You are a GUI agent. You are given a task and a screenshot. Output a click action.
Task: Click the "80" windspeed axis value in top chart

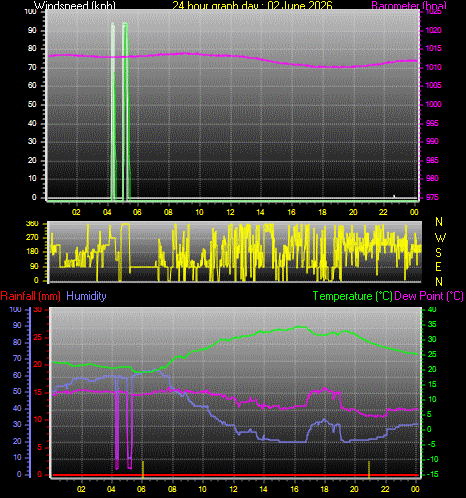pyautogui.click(x=32, y=49)
